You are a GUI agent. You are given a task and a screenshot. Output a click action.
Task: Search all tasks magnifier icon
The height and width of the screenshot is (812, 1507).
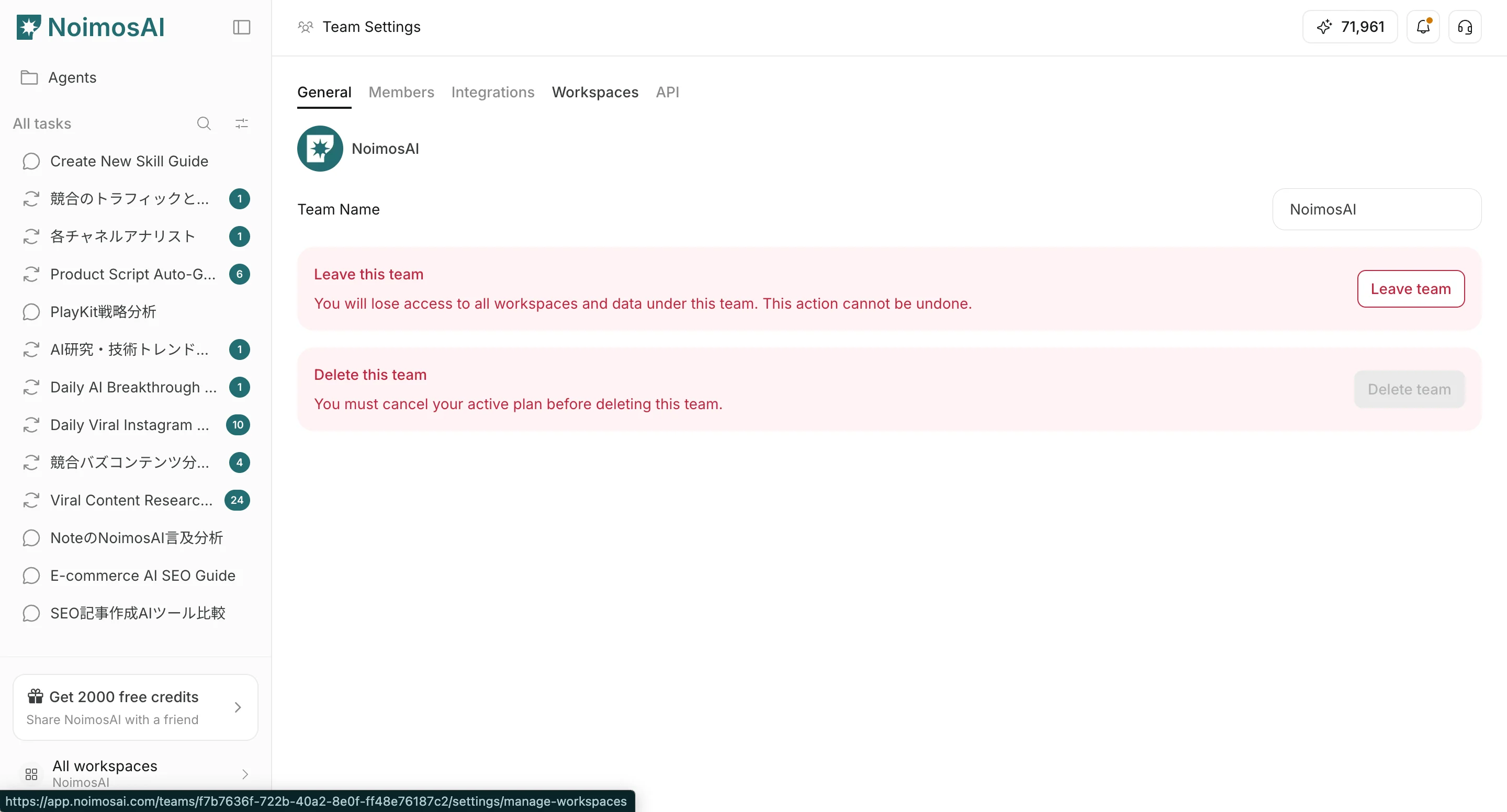[x=204, y=123]
